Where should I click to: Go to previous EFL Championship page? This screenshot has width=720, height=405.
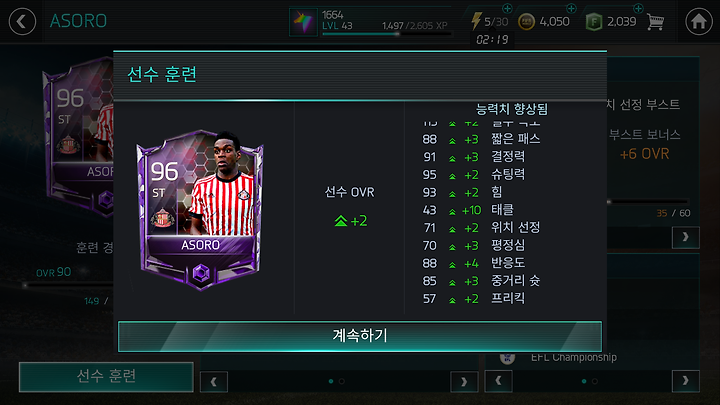pyautogui.click(x=499, y=381)
